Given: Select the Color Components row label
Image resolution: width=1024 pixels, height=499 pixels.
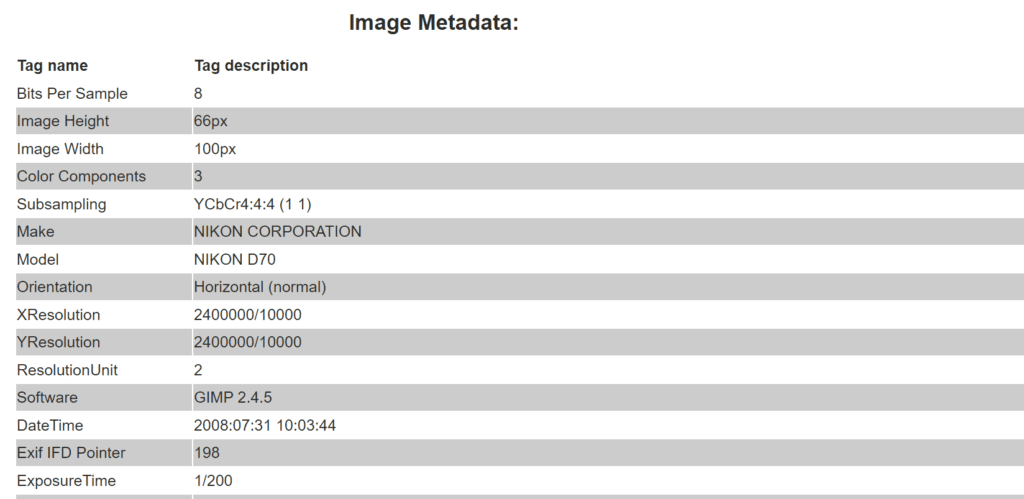Looking at the screenshot, I should (81, 177).
